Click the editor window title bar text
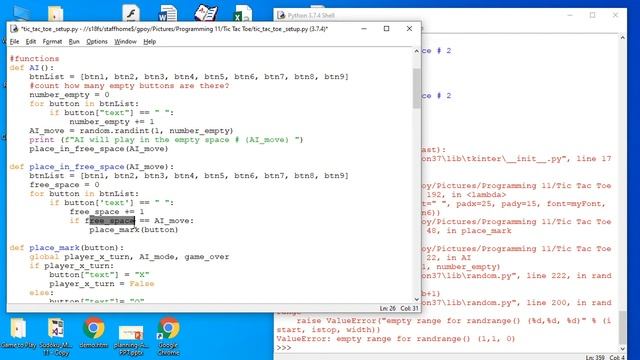The image size is (640, 360). pyautogui.click(x=174, y=29)
